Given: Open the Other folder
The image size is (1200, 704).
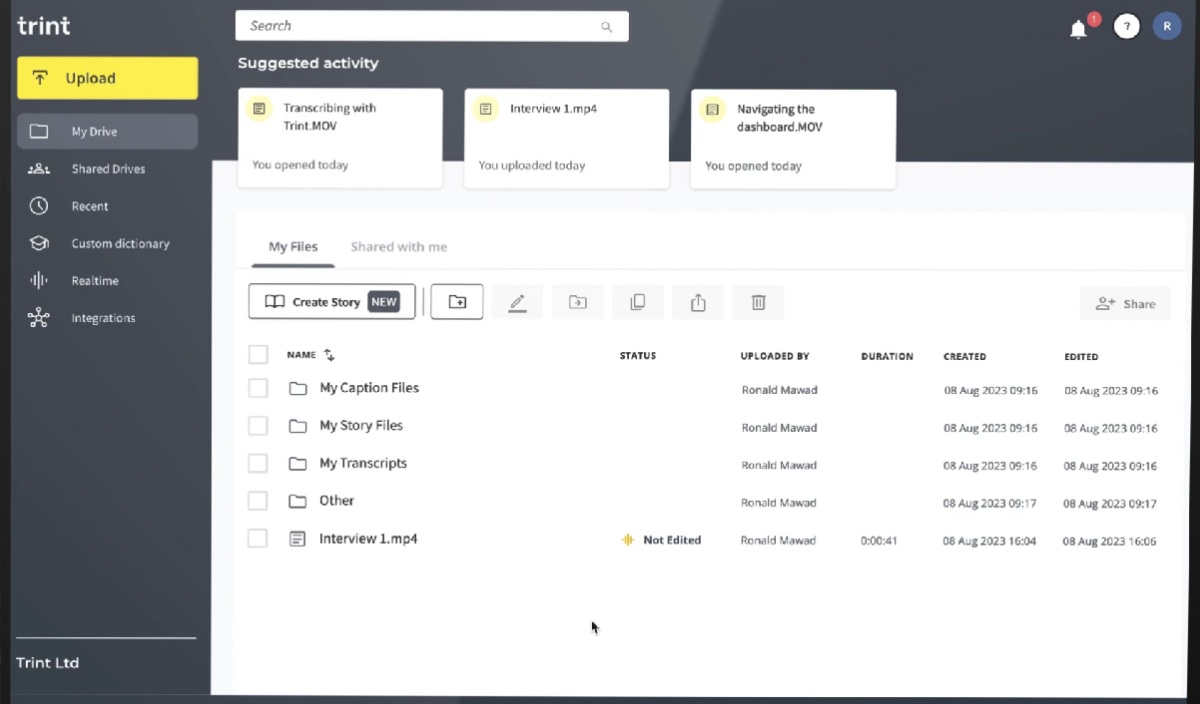Looking at the screenshot, I should pos(337,501).
